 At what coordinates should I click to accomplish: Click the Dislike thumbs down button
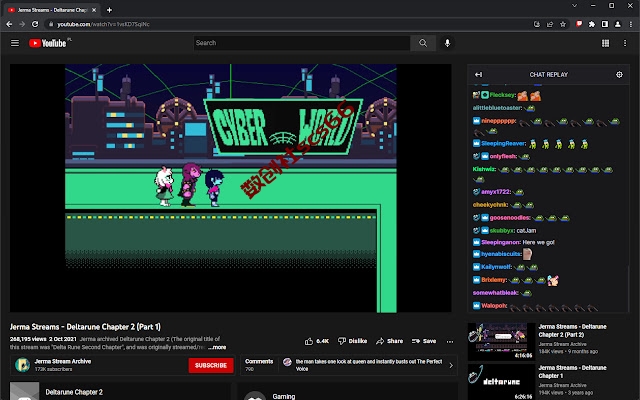click(352, 341)
